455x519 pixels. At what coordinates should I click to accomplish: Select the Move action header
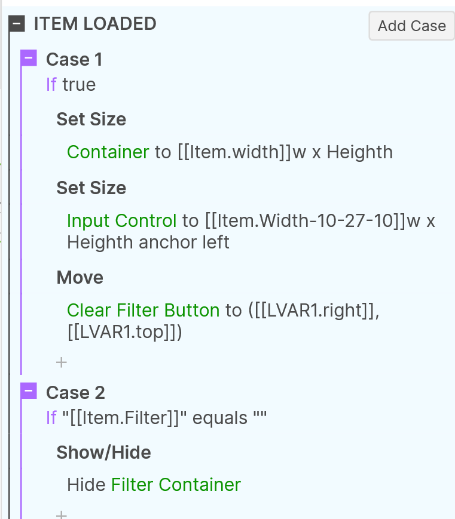(x=80, y=278)
